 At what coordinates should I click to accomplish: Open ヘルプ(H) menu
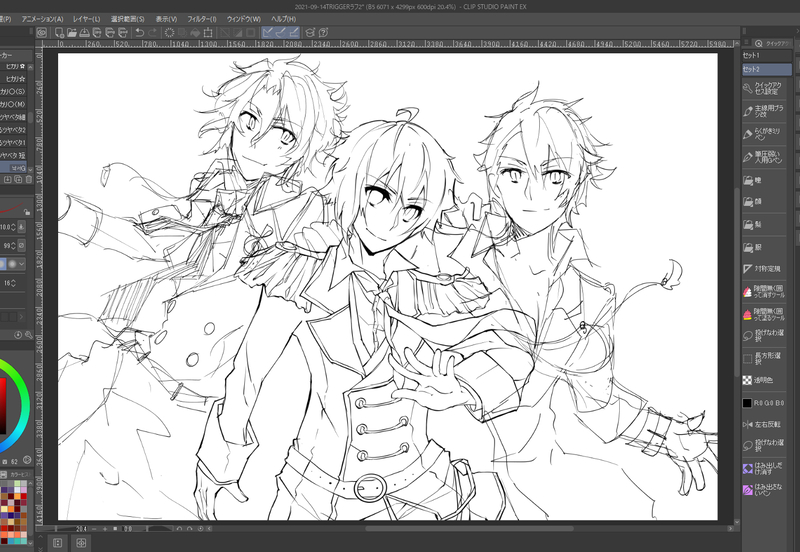click(x=284, y=19)
